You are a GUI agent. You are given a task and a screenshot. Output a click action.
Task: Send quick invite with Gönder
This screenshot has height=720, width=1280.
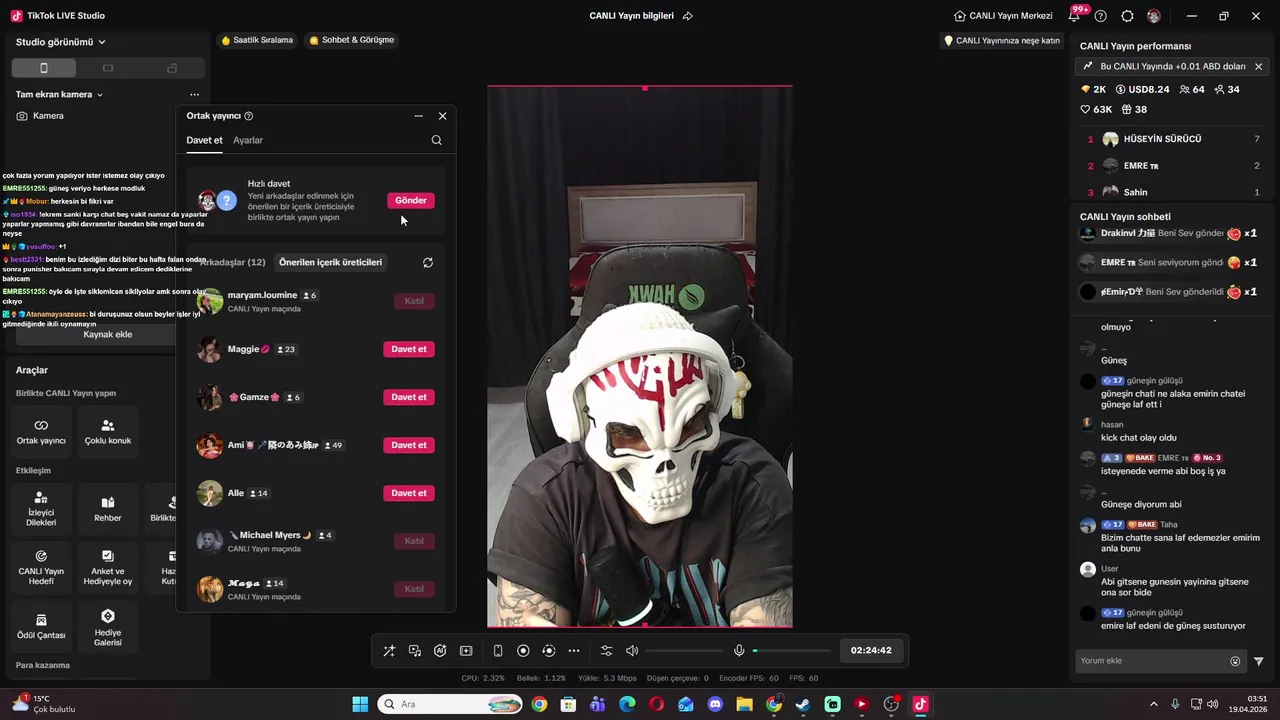point(411,200)
